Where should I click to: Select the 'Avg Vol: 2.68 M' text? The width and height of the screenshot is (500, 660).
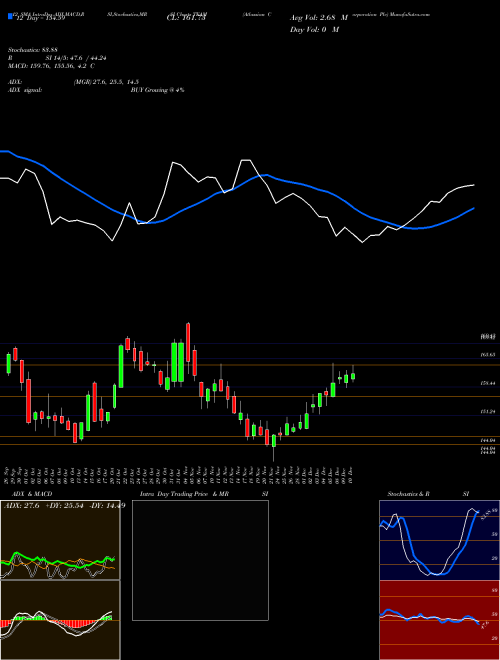tap(319, 18)
